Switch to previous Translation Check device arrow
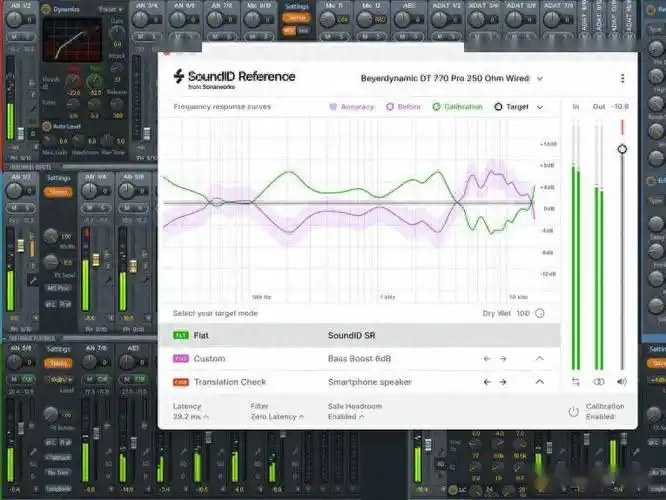Image resolution: width=666 pixels, height=500 pixels. tap(487, 382)
